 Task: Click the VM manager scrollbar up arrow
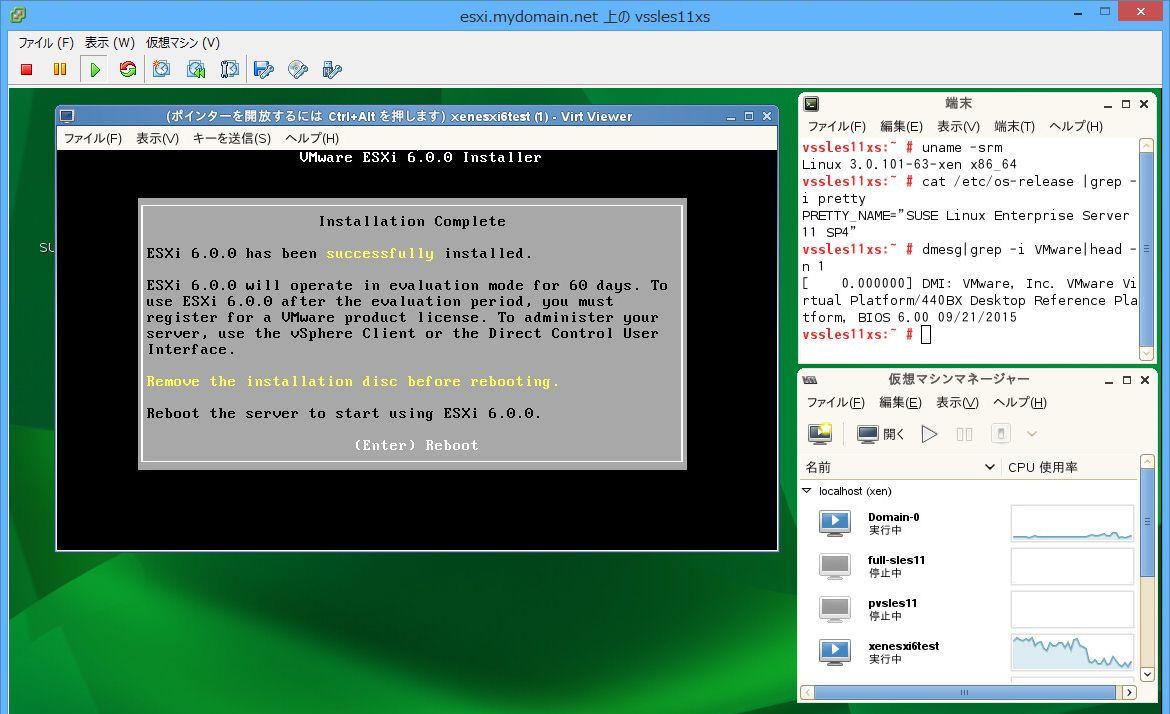click(x=1148, y=461)
